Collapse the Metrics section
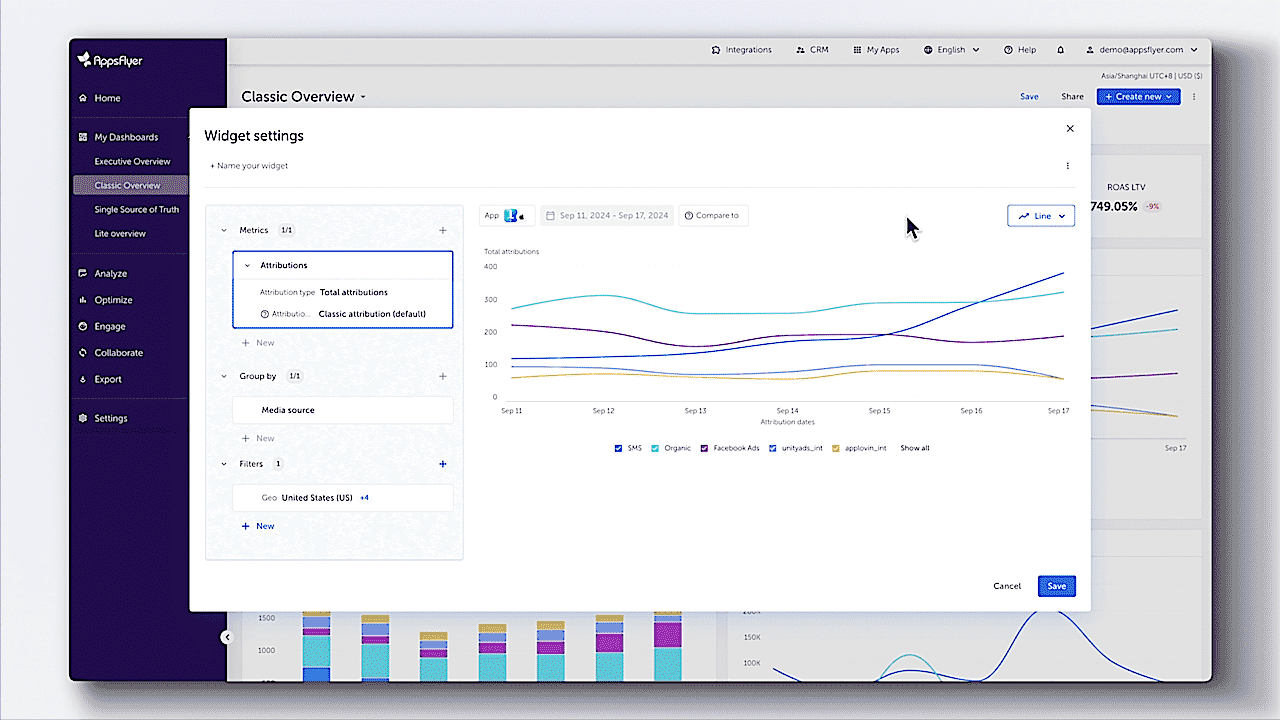 pos(224,230)
